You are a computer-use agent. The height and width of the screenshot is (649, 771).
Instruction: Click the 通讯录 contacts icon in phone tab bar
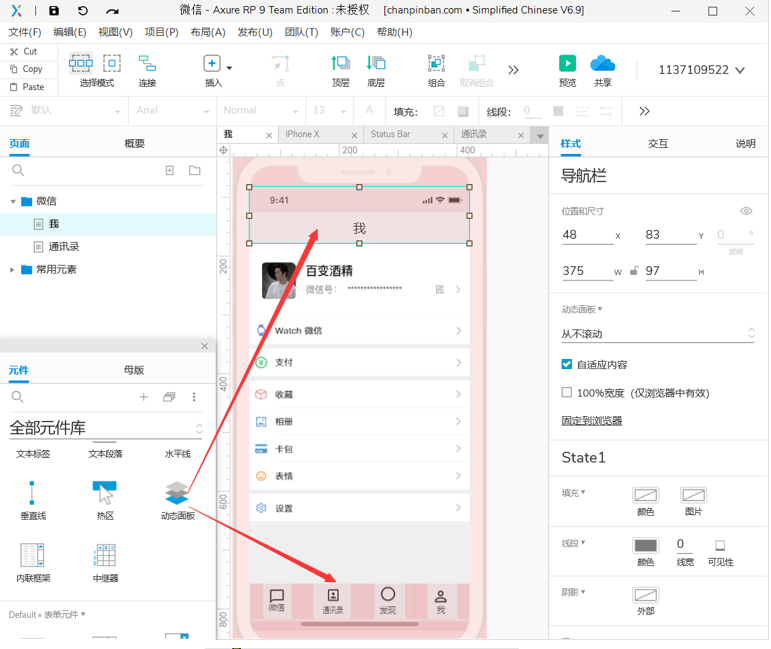(333, 595)
